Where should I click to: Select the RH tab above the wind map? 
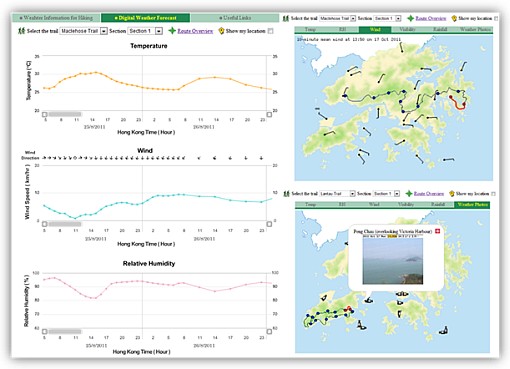tap(342, 30)
